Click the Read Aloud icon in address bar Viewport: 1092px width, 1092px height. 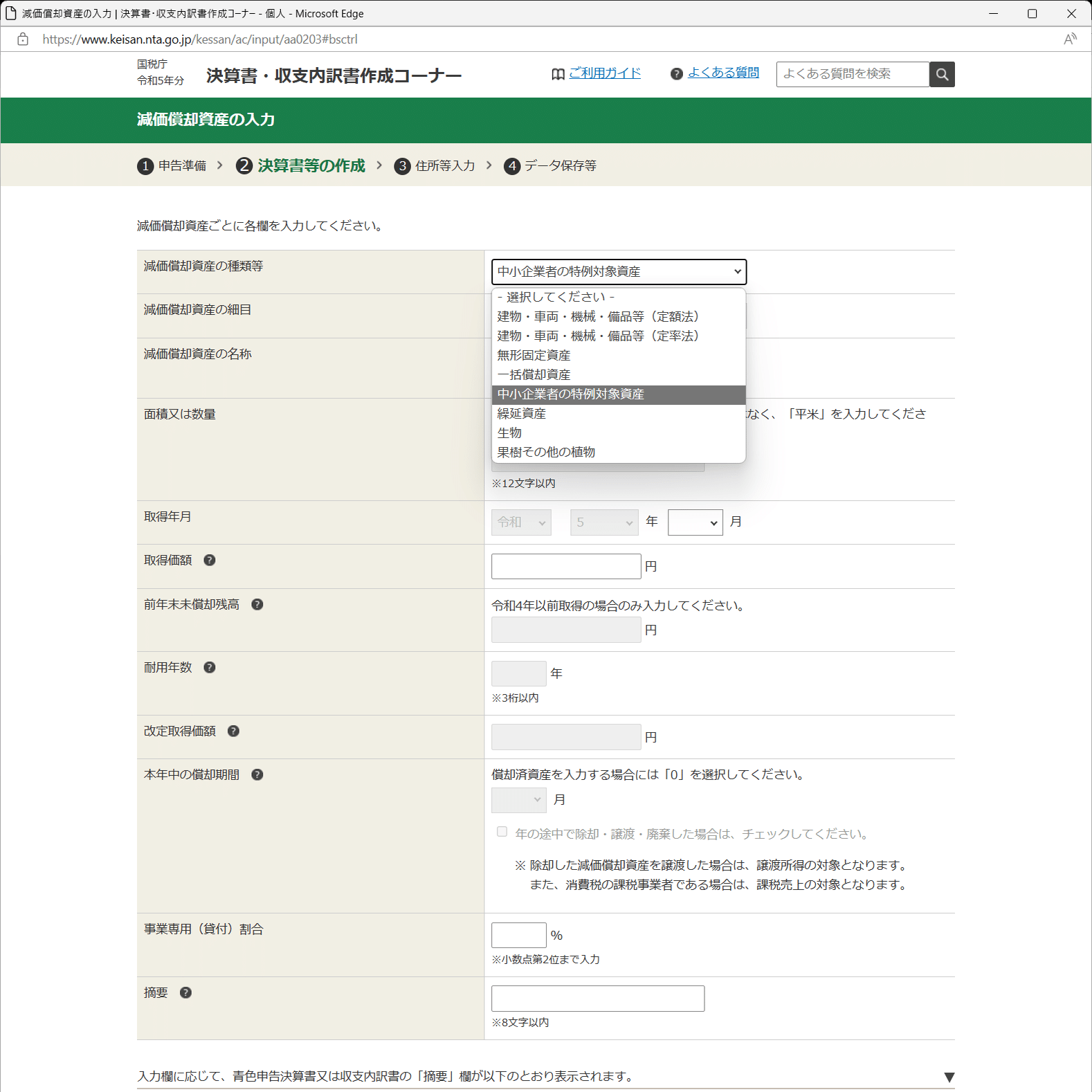point(1070,39)
